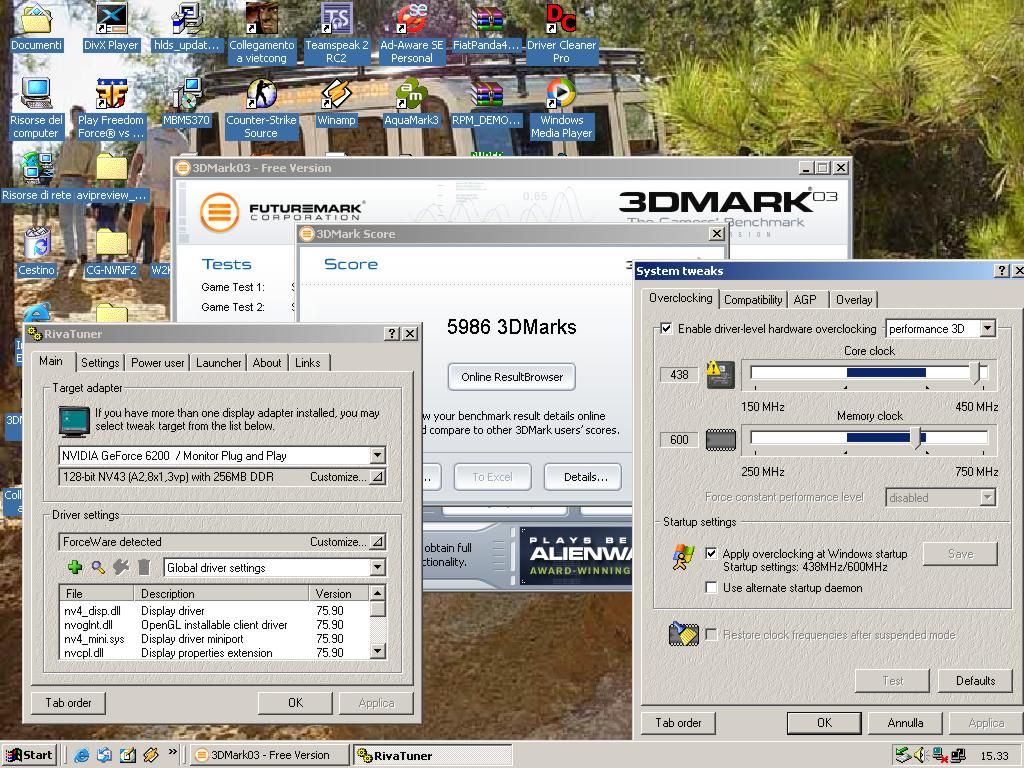This screenshot has height=768, width=1024.
Task: Click the Memory clock slider handle
Action: tap(916, 438)
